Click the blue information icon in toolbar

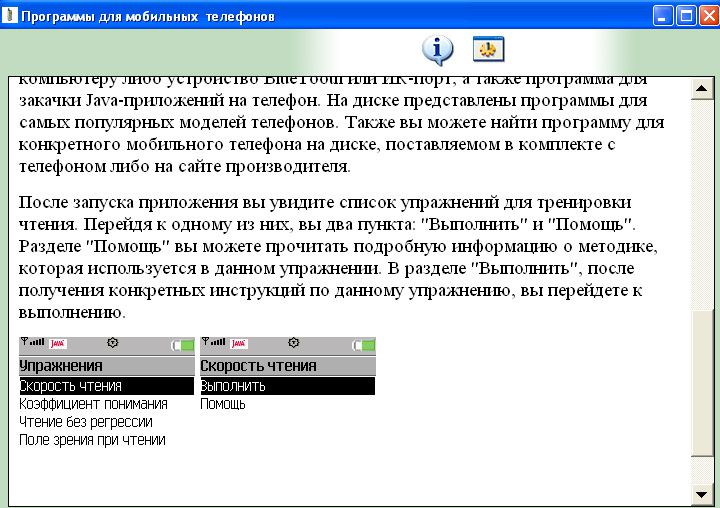438,49
